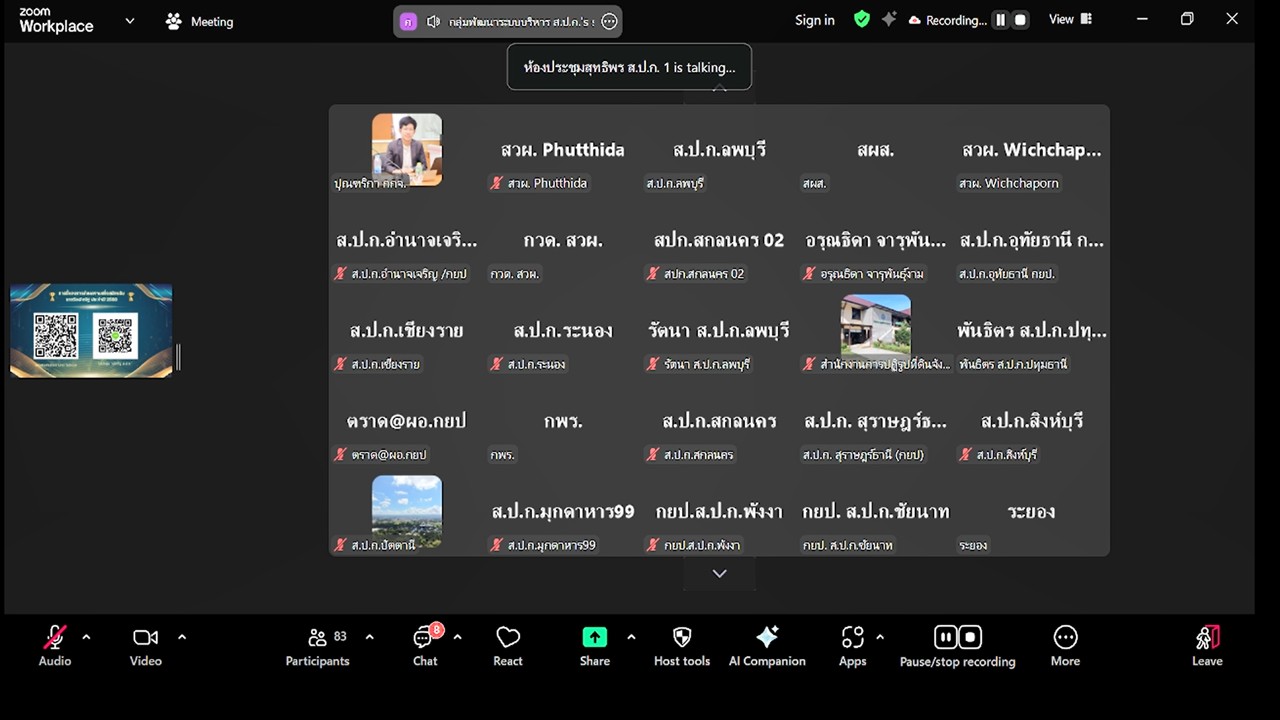Image resolution: width=1280 pixels, height=720 pixels.
Task: Select the ส.ป.ก.อุทัยธานี participant tile
Action: 1032,241
